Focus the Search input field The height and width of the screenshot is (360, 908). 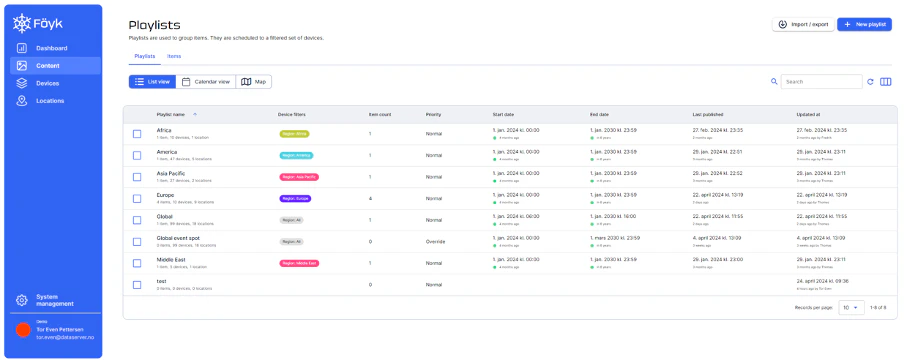point(821,82)
